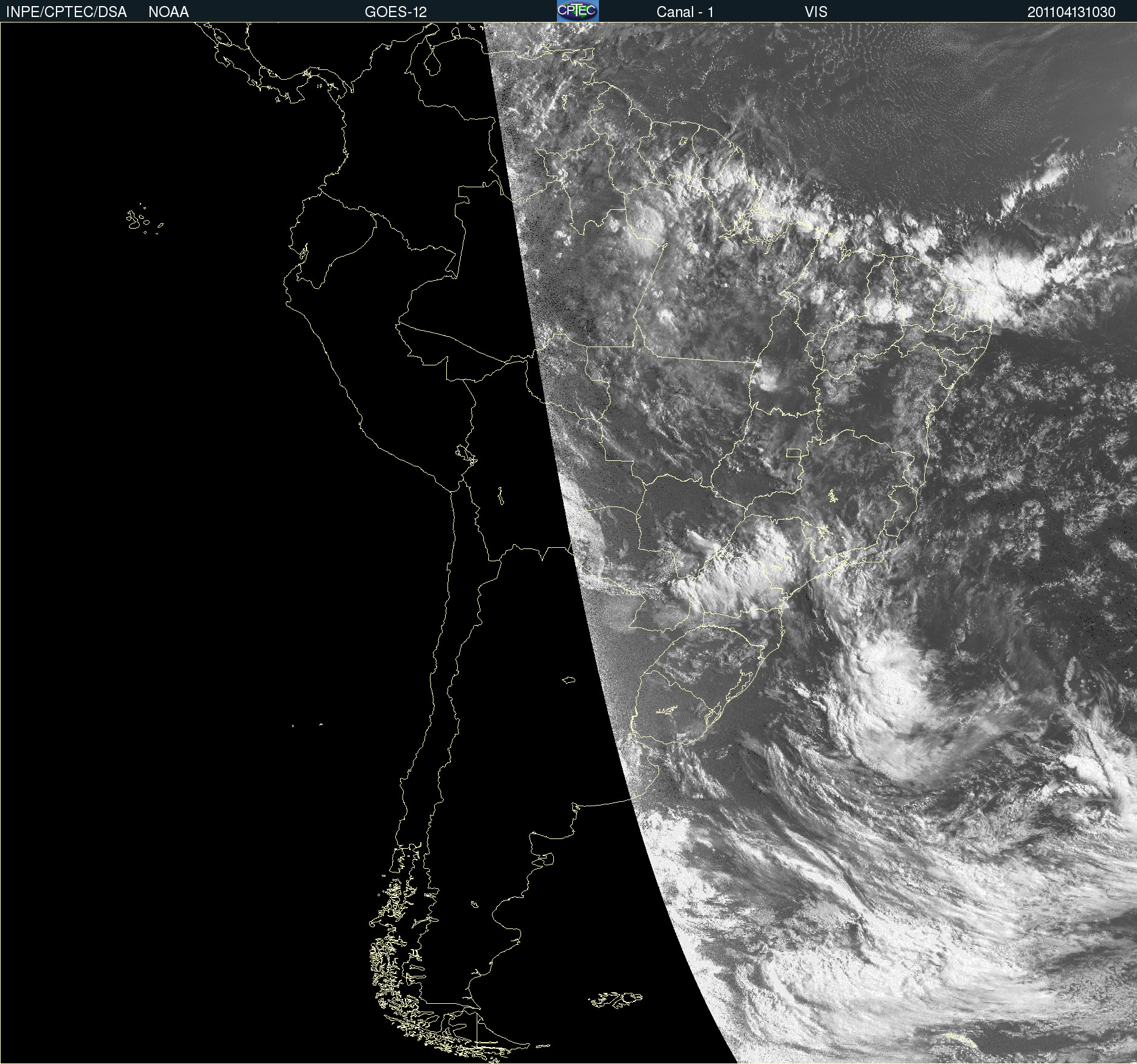This screenshot has width=1137, height=1064.
Task: Click the Canal - 1 label
Action: 685,12
